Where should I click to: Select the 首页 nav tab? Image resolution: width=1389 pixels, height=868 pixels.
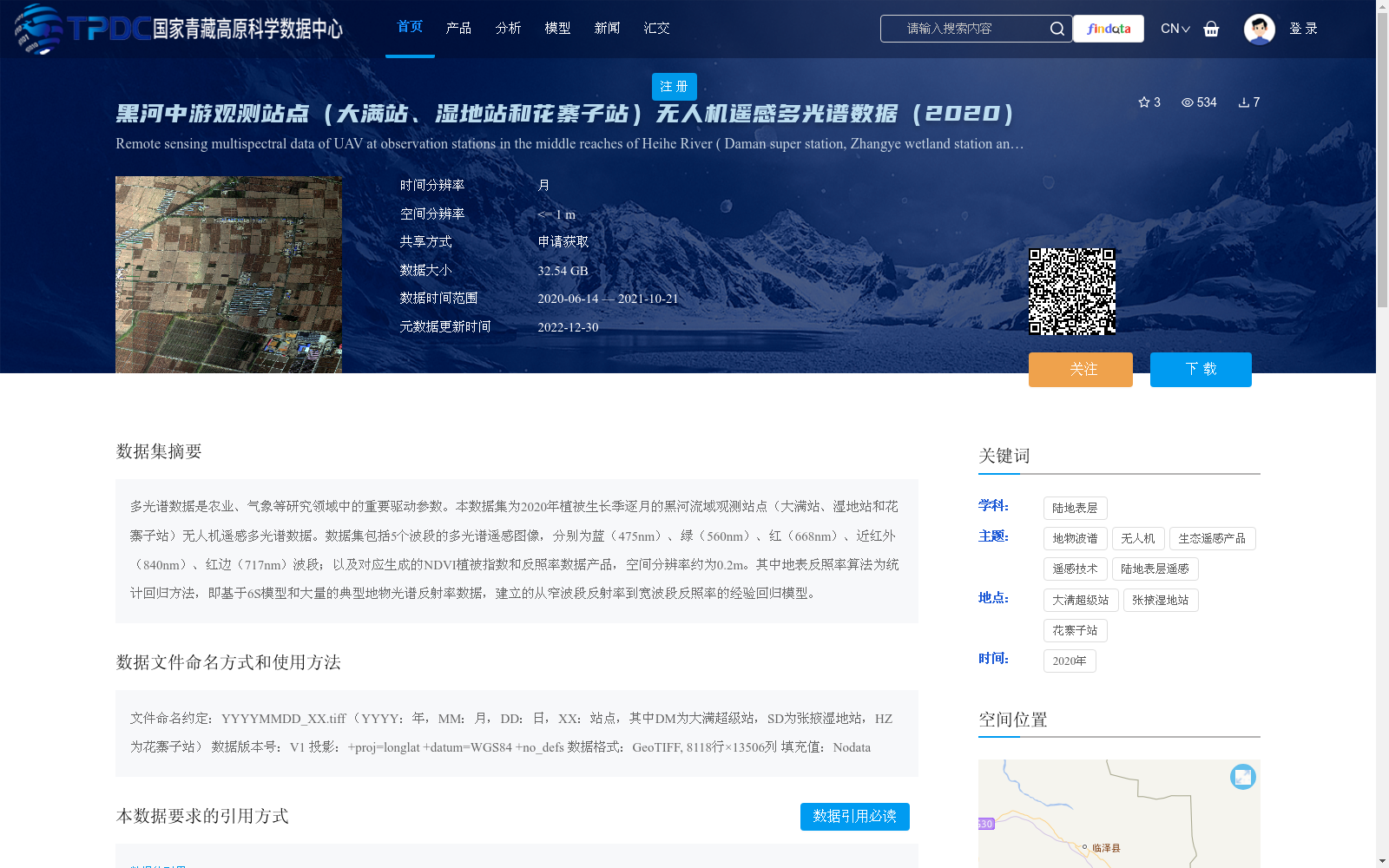pos(410,28)
